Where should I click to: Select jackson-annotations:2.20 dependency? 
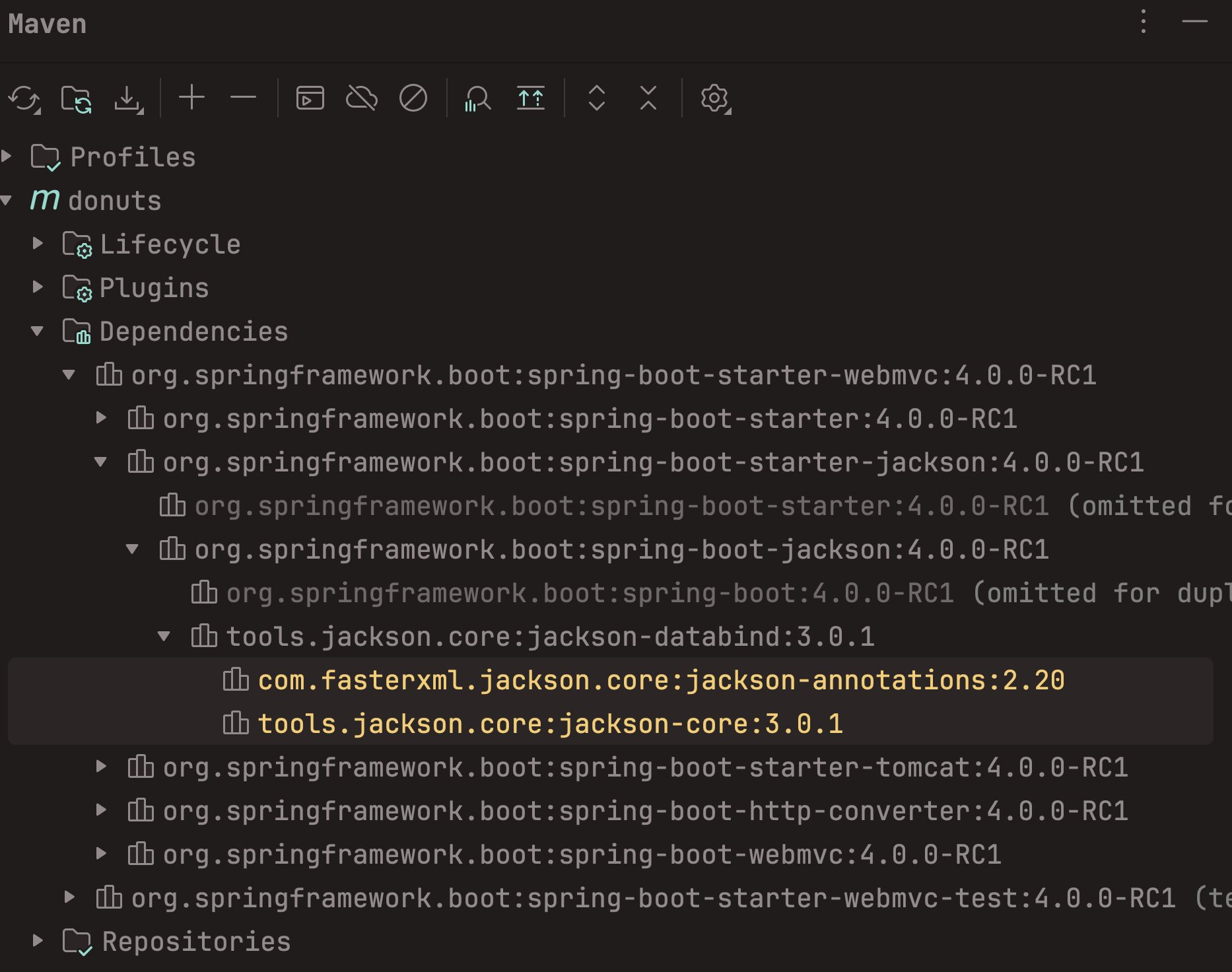(x=660, y=680)
